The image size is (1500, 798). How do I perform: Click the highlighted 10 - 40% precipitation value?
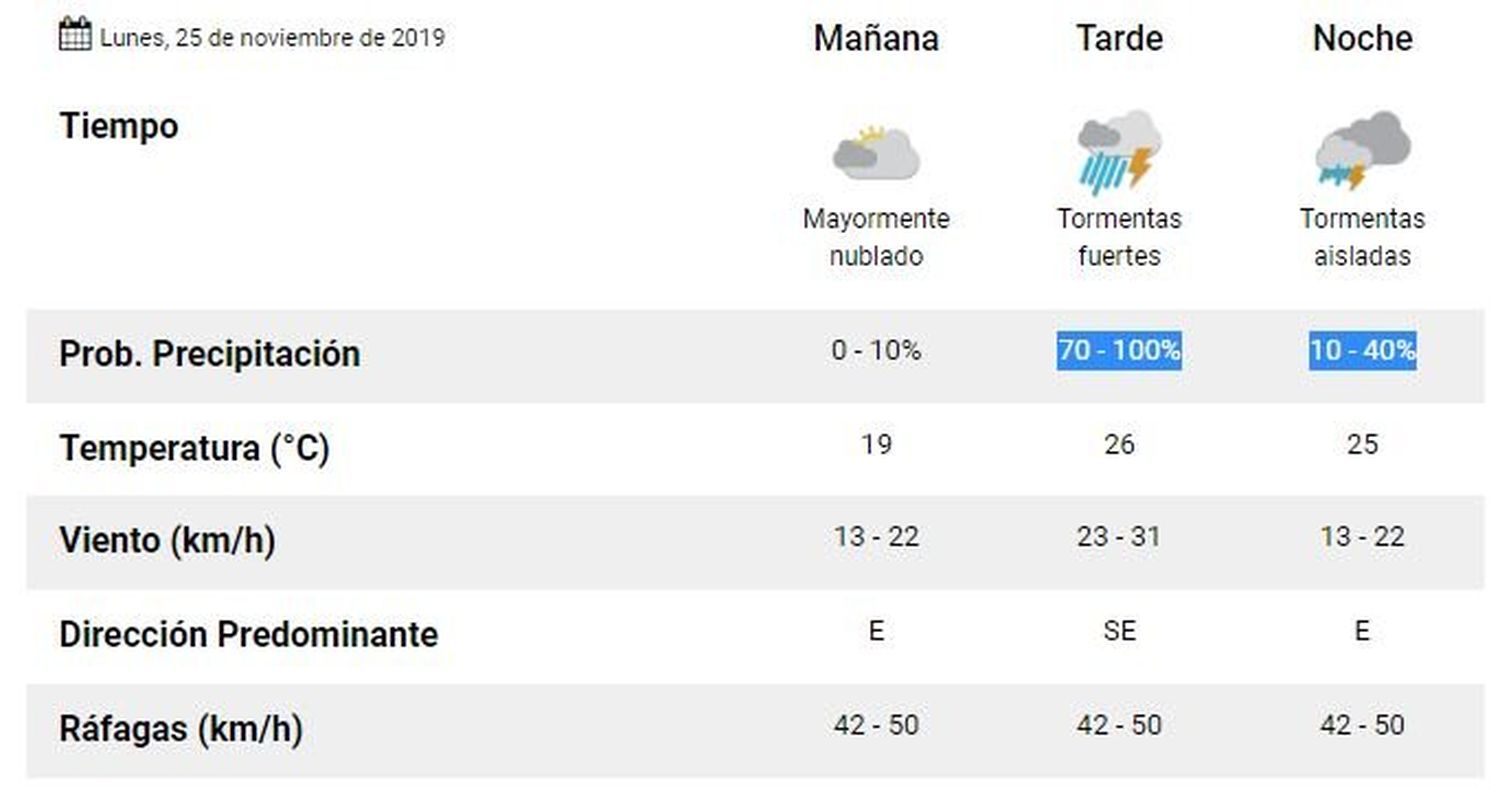point(1362,351)
